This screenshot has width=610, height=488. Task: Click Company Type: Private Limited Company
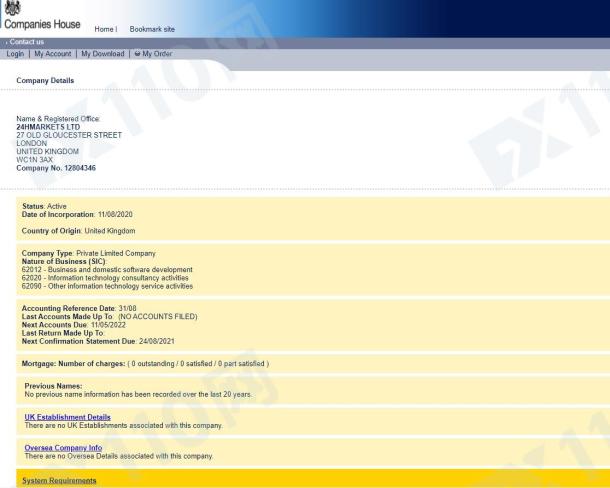pyautogui.click(x=89, y=253)
